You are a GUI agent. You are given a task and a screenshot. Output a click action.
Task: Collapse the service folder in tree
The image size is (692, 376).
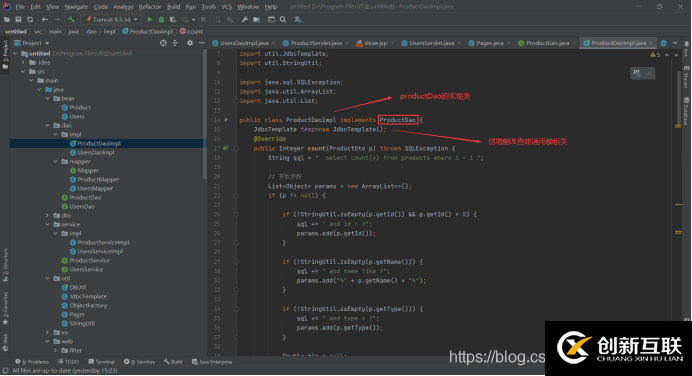[48, 224]
